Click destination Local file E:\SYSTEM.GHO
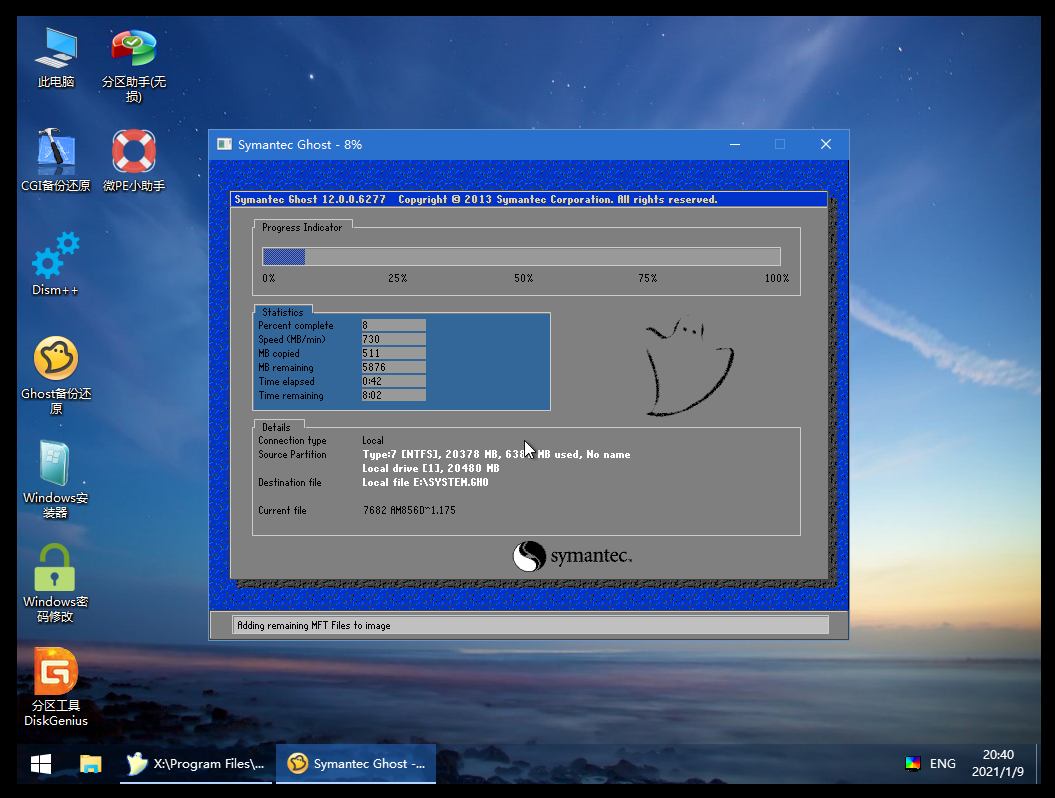The image size is (1055, 798). click(425, 482)
